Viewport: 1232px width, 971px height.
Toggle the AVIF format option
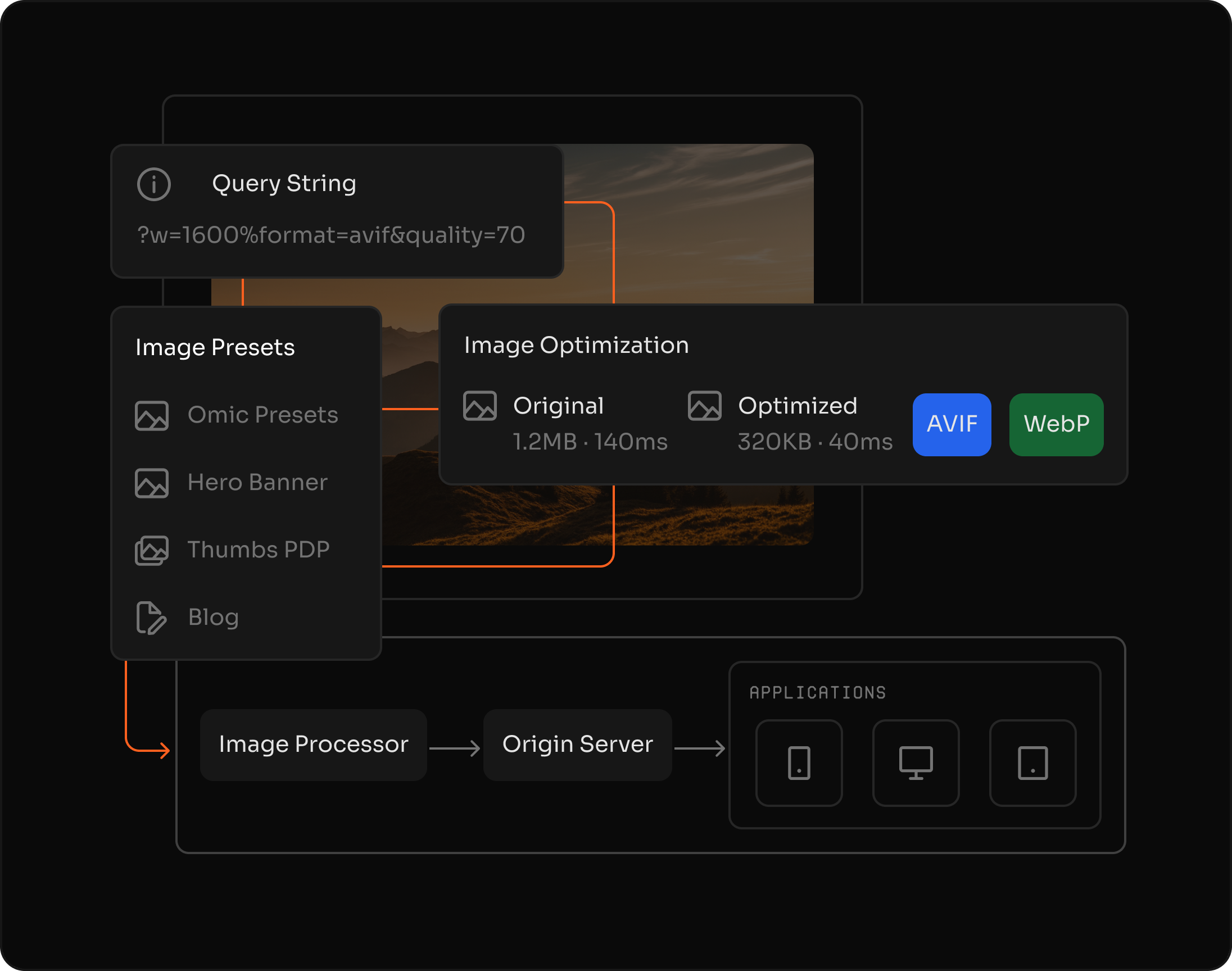coord(952,424)
